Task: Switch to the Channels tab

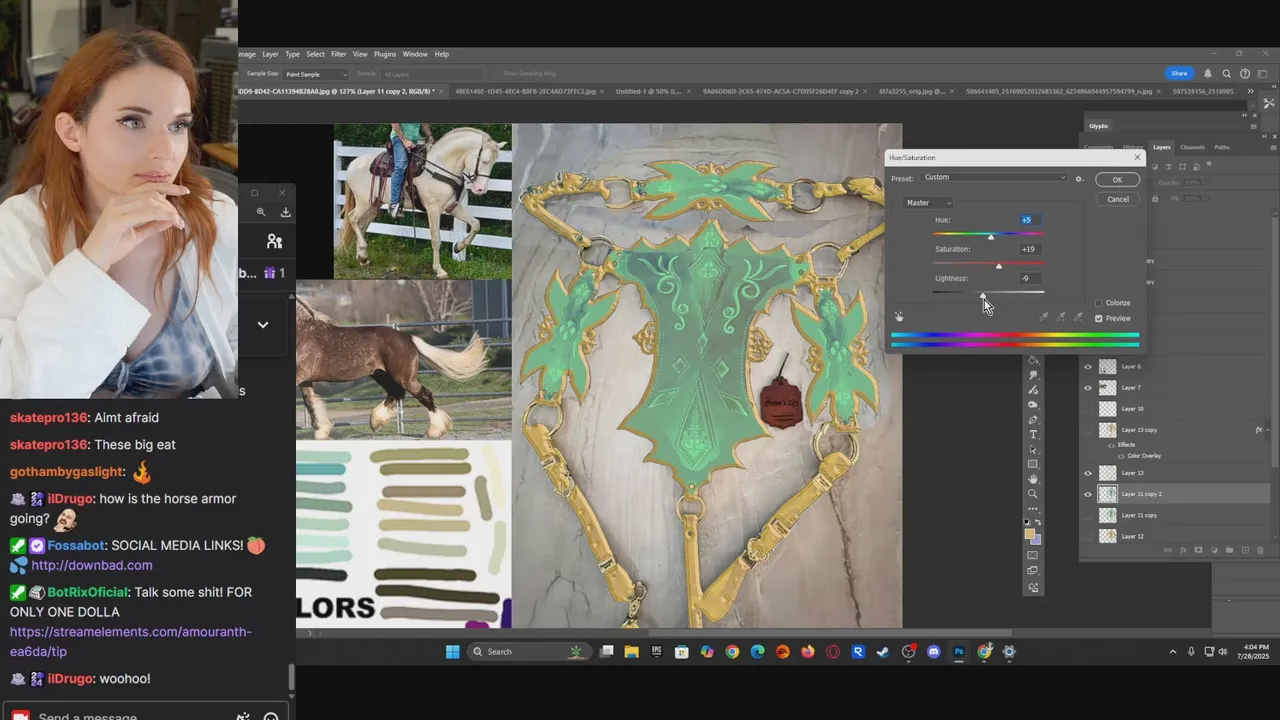Action: (1192, 147)
